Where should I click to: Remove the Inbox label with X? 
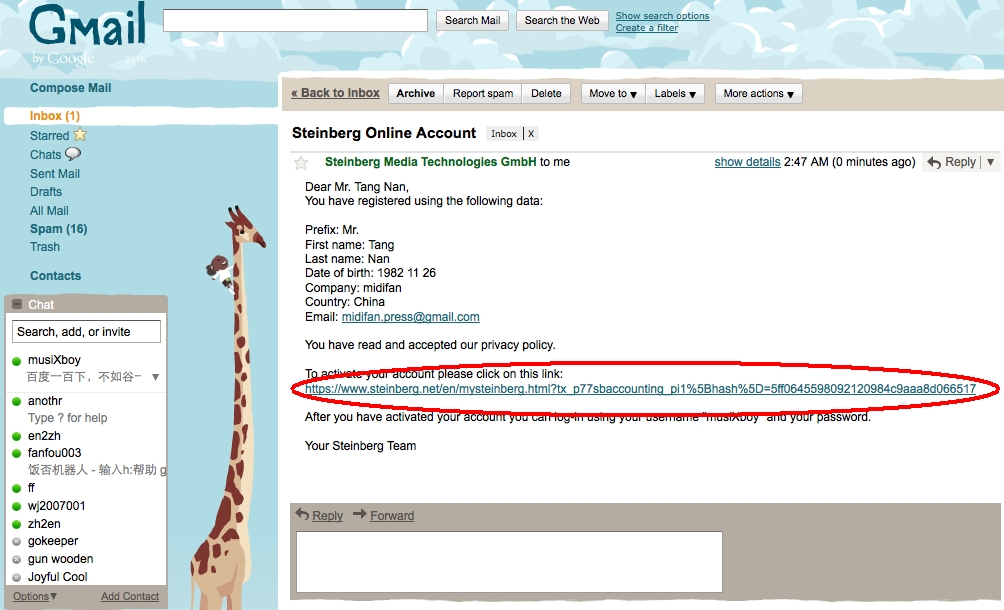tap(531, 134)
